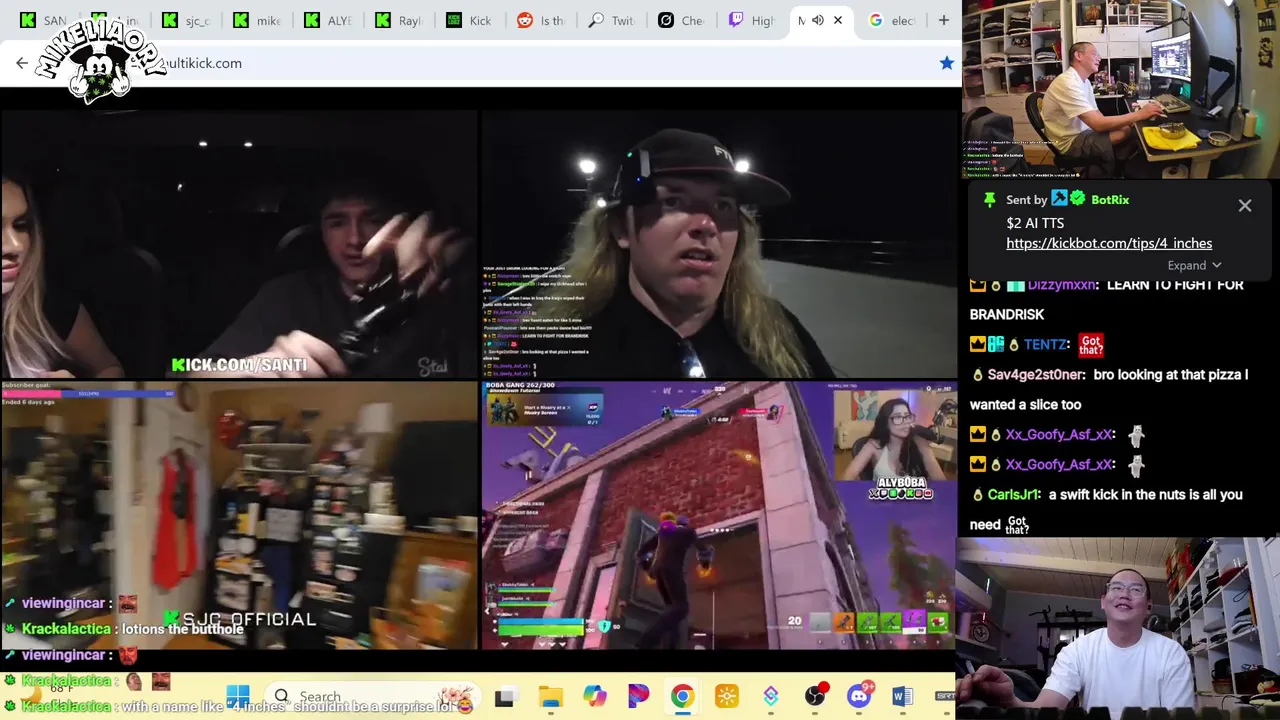
Task: Switch to the SAN Kick tab
Action: pyautogui.click(x=43, y=20)
